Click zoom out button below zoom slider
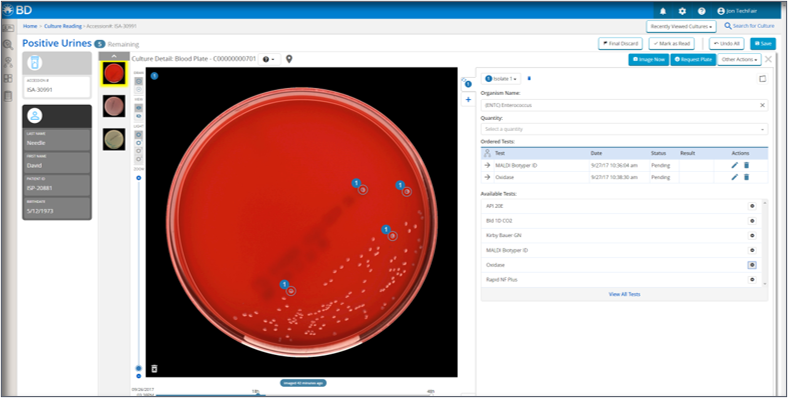 pyautogui.click(x=139, y=376)
